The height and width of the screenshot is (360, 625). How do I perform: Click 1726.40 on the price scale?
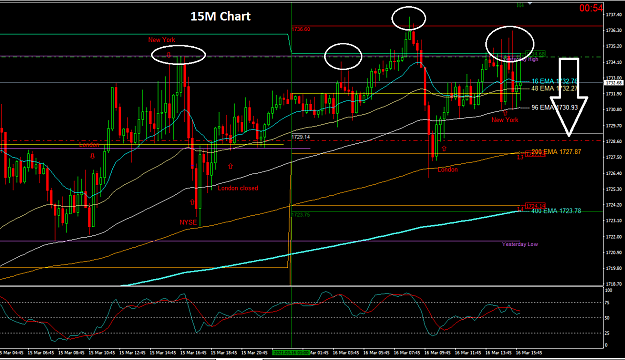pos(613,173)
